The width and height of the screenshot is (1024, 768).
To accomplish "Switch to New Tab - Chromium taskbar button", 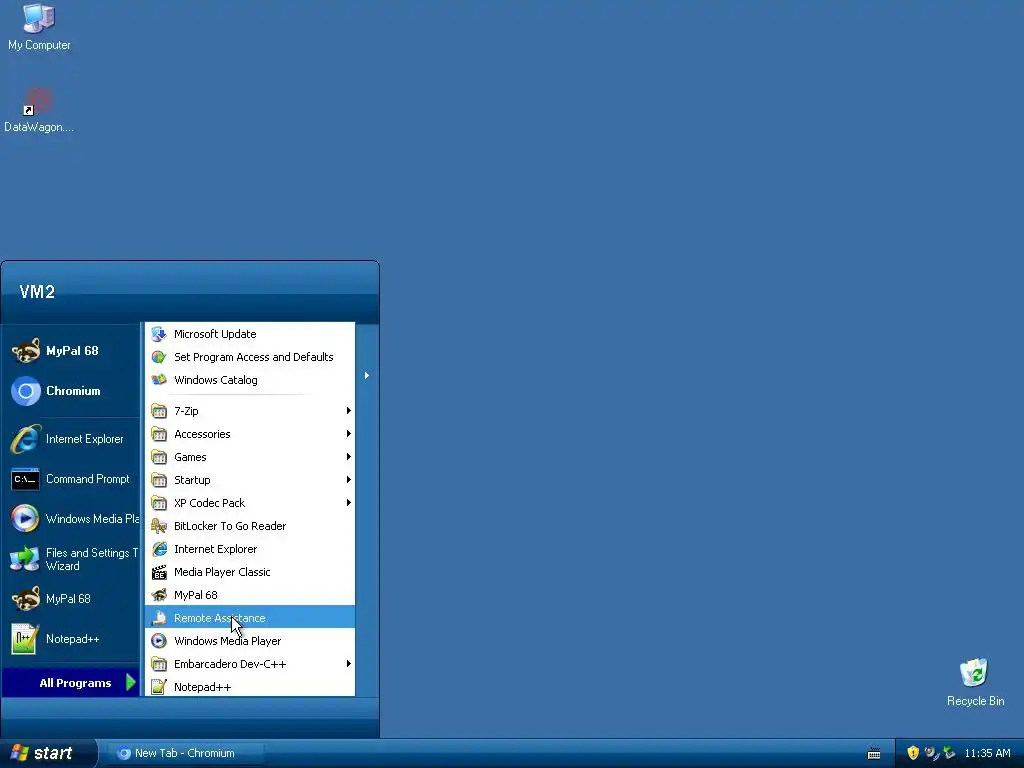I will click(x=185, y=753).
